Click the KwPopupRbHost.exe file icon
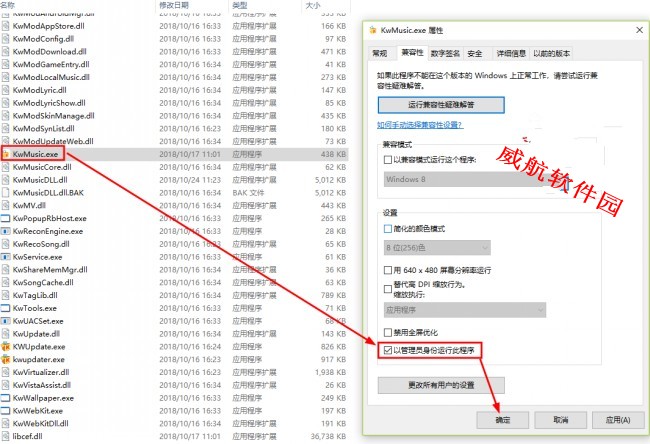This screenshot has height=444, width=650. coord(5,218)
